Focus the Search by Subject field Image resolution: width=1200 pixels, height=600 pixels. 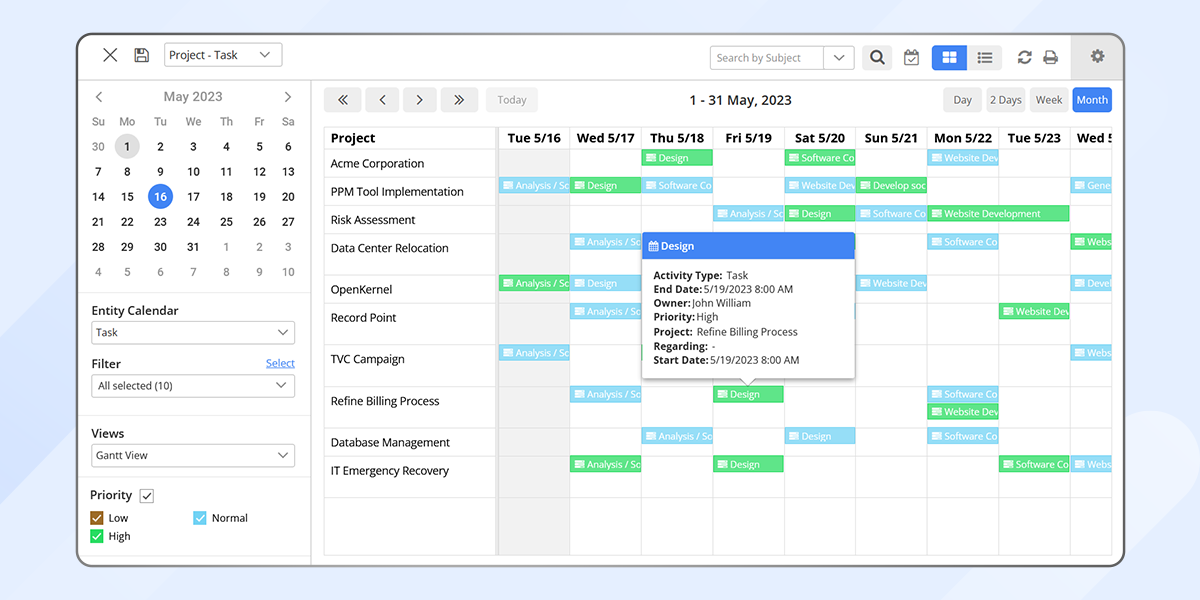[767, 58]
